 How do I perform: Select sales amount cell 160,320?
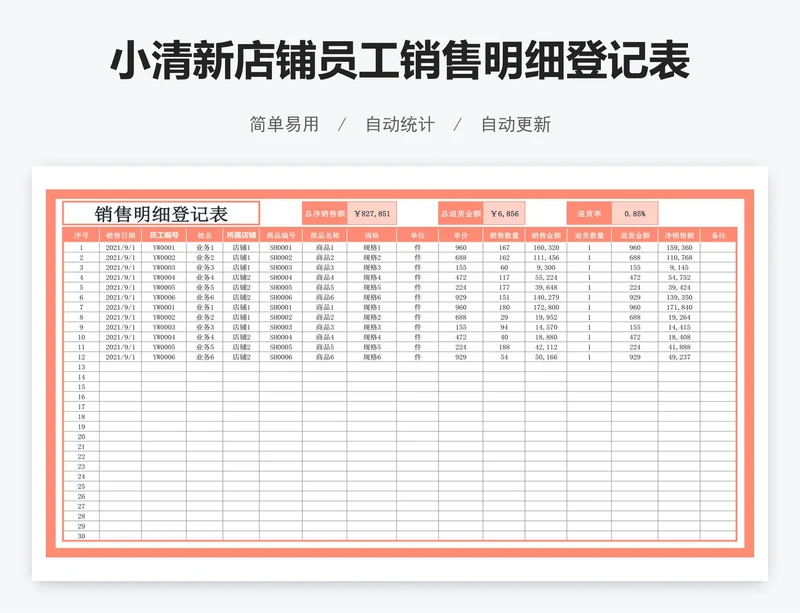coord(546,248)
